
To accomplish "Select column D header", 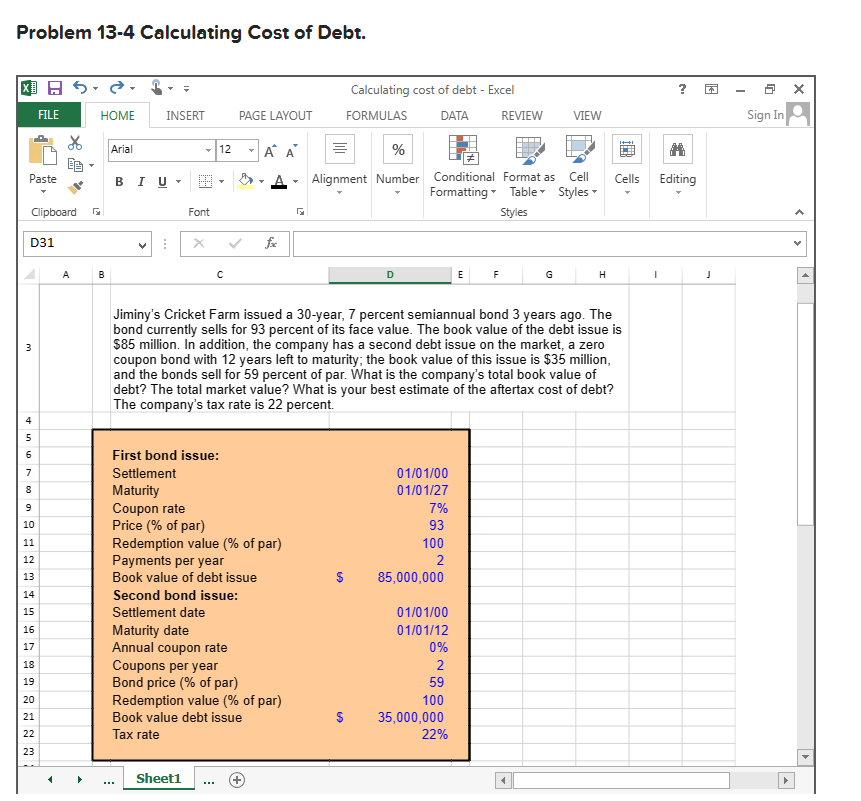I will (390, 275).
